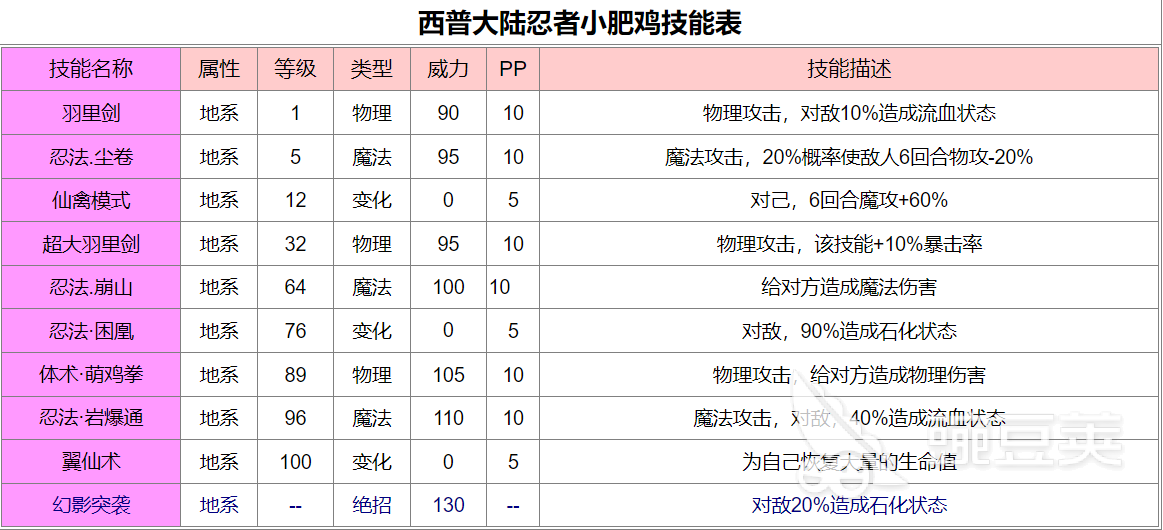Click power value 110 for 忍法·岩爆通

tap(448, 418)
